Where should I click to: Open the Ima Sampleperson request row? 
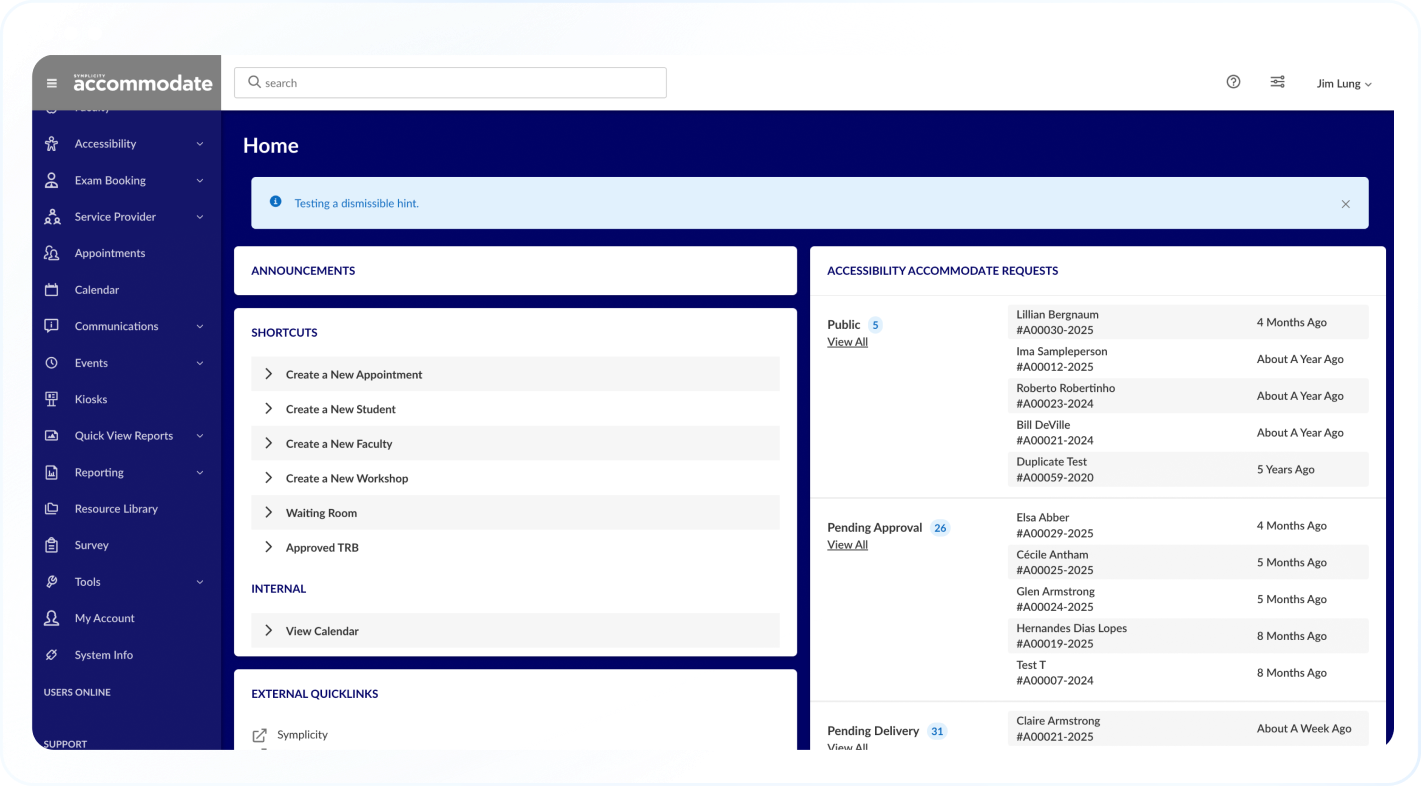[x=1188, y=359]
